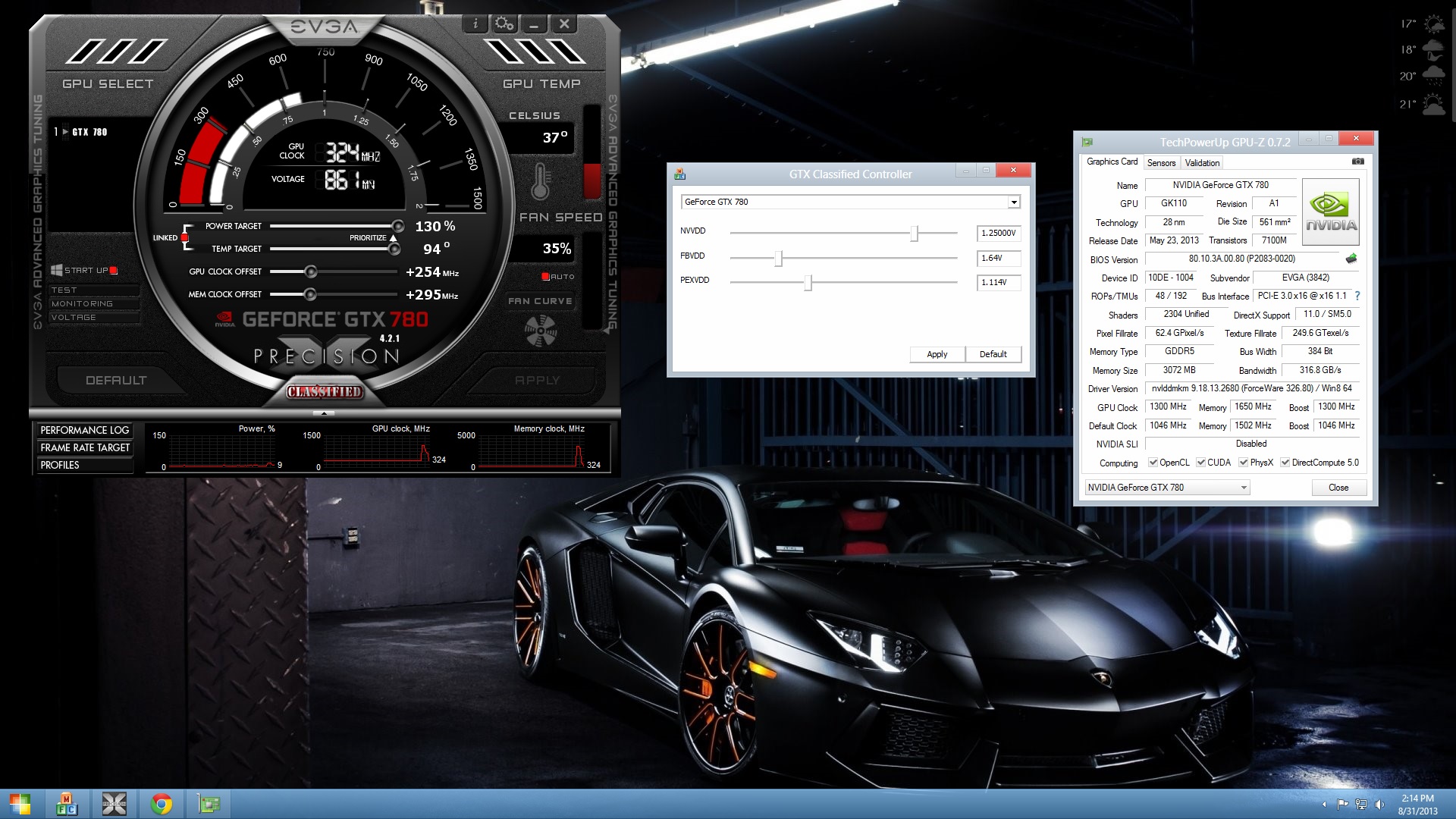Open Performance Log
Image resolution: width=1456 pixels, height=819 pixels.
click(x=85, y=430)
